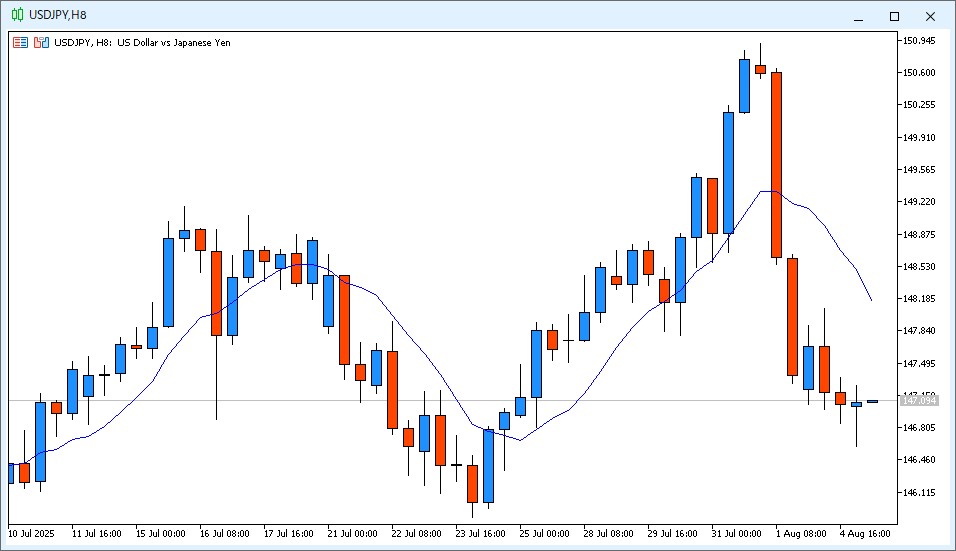956x551 pixels.
Task: Open the One Click Trading panel icon
Action: [20, 43]
